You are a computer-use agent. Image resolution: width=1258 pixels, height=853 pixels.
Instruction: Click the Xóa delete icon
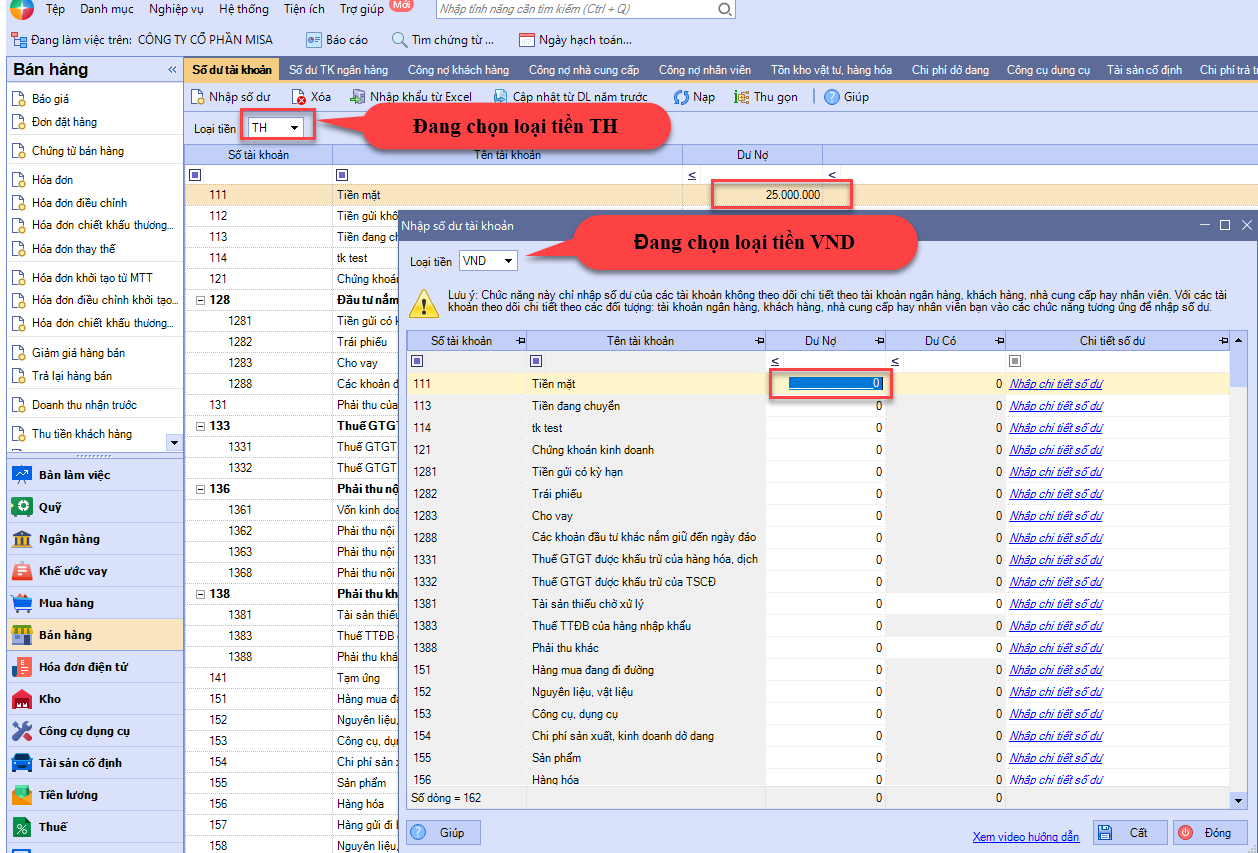click(x=299, y=97)
